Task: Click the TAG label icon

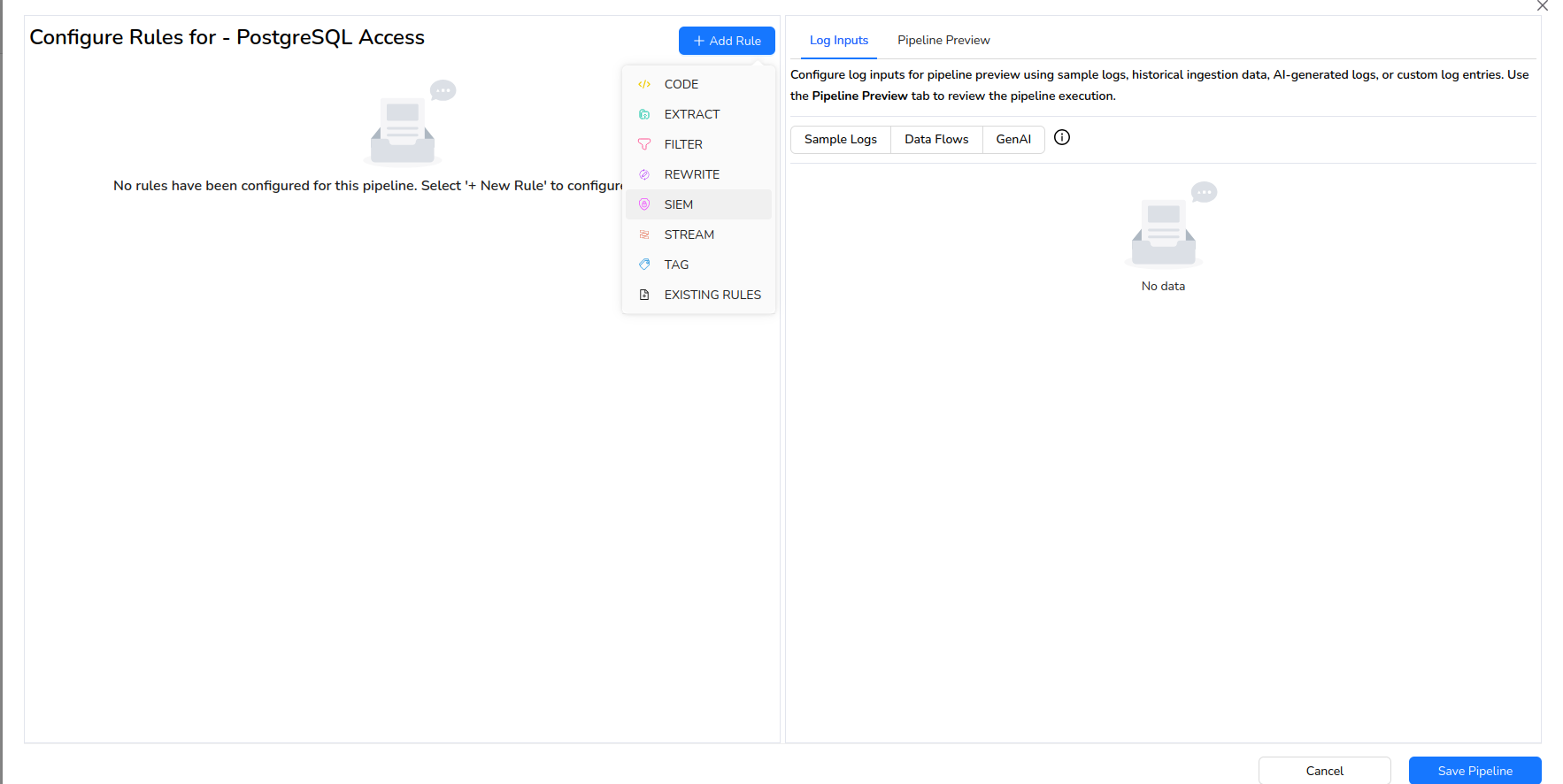Action: [644, 265]
